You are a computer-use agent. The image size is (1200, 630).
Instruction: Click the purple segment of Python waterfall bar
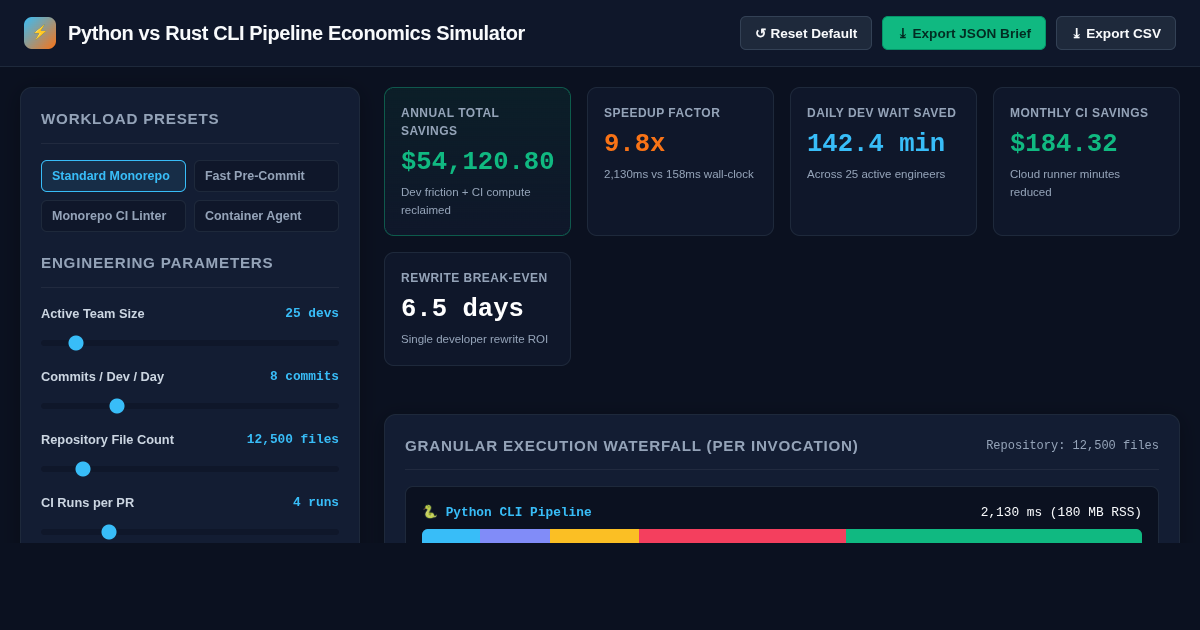(x=515, y=536)
